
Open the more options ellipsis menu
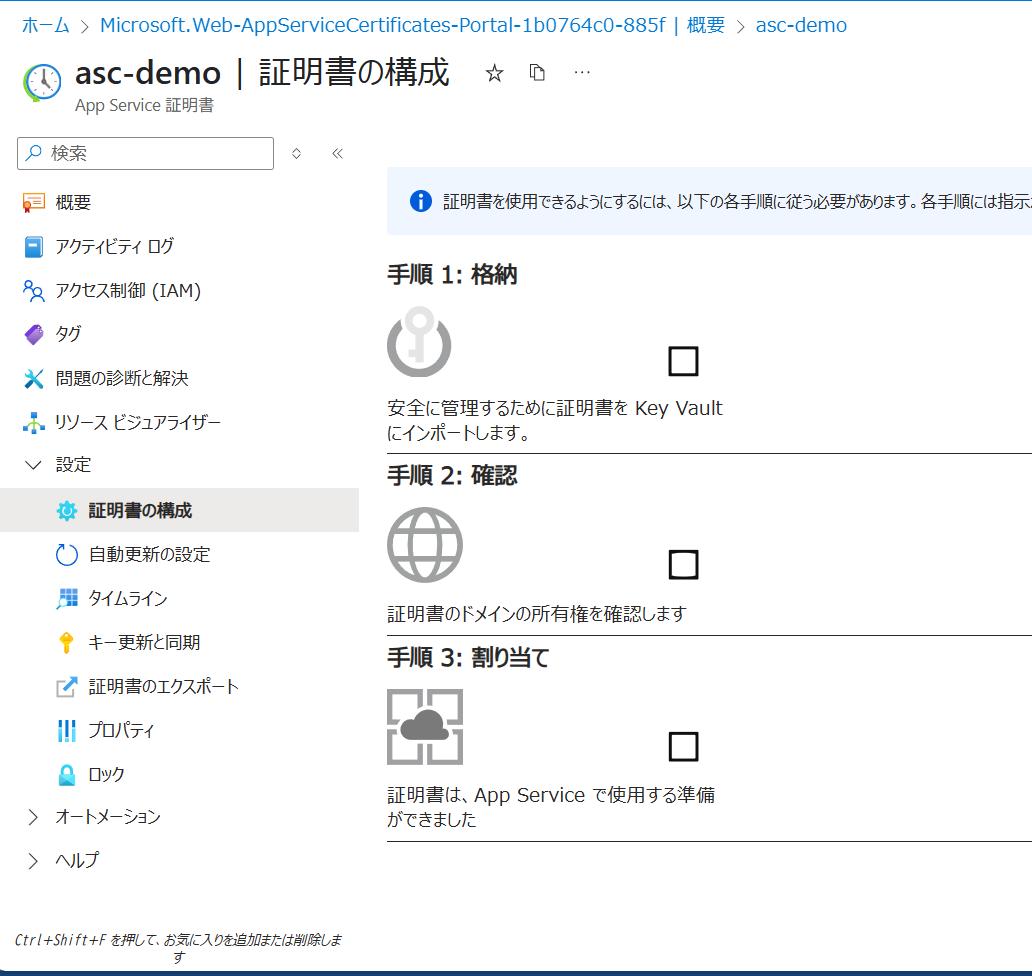582,72
